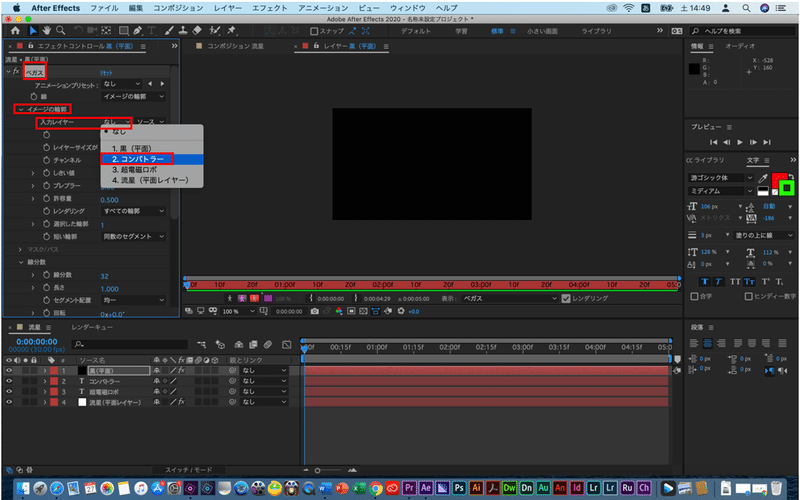Select the Type text tool

coord(152,31)
